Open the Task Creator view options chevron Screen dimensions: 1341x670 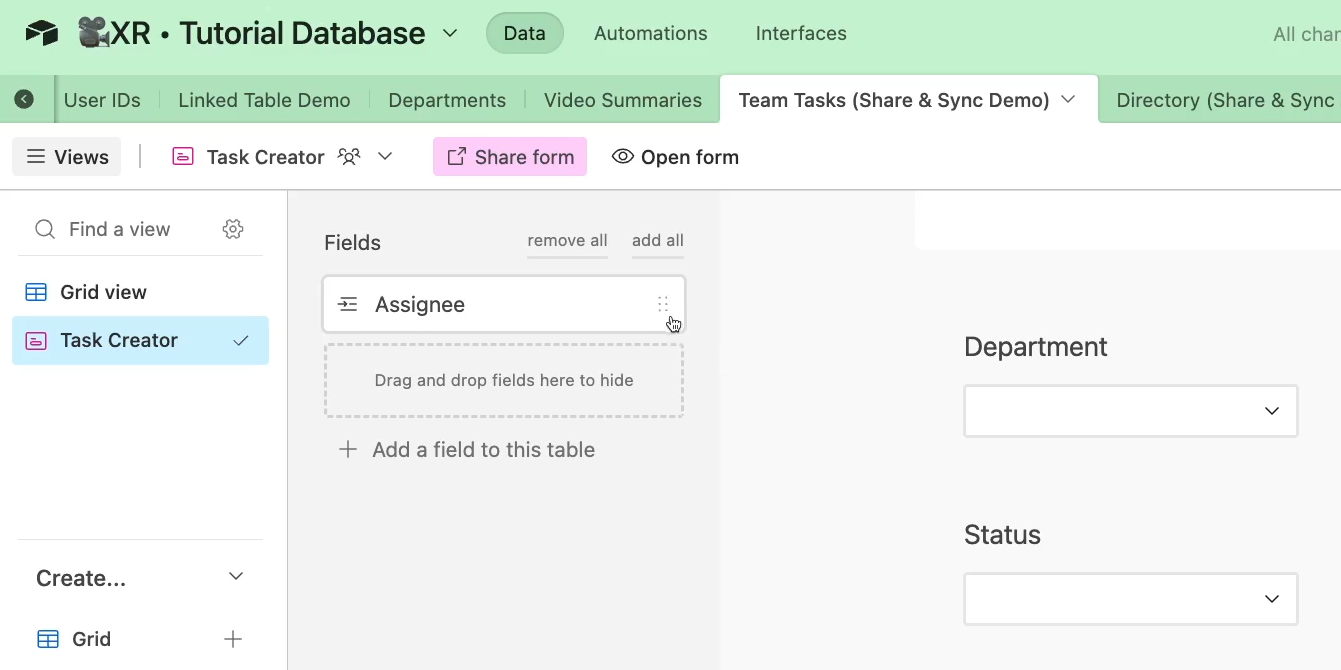[385, 156]
